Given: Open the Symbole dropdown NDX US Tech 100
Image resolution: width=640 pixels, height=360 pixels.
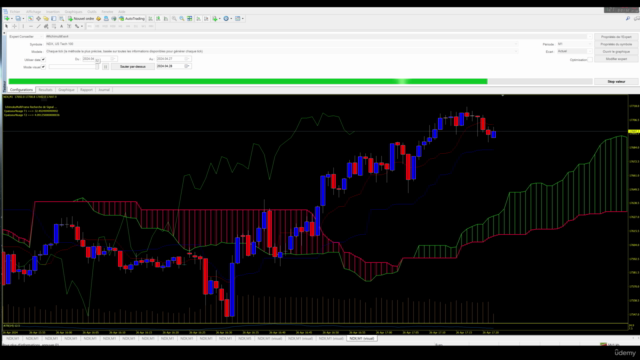Looking at the screenshot, I should (281, 44).
